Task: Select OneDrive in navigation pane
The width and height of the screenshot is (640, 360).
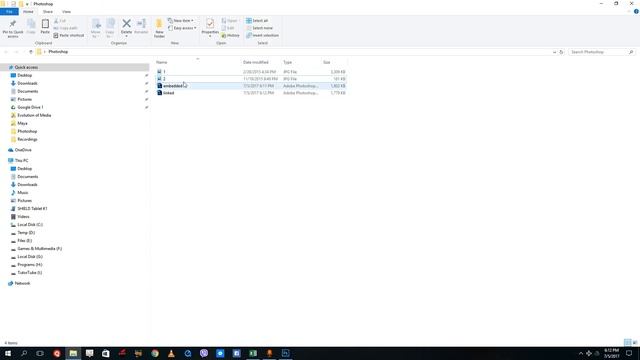Action: 23,150
